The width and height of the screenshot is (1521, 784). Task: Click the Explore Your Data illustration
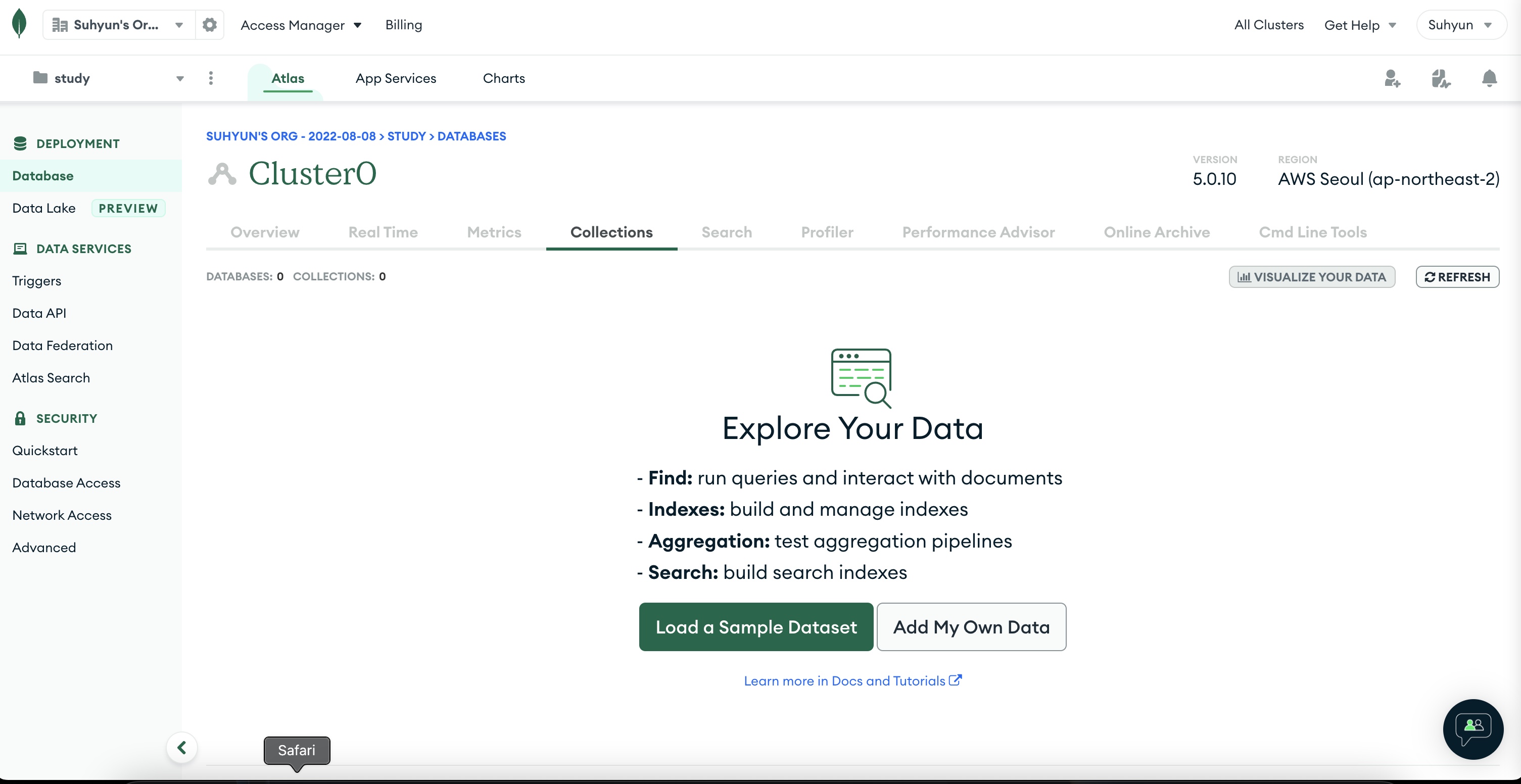(x=862, y=378)
